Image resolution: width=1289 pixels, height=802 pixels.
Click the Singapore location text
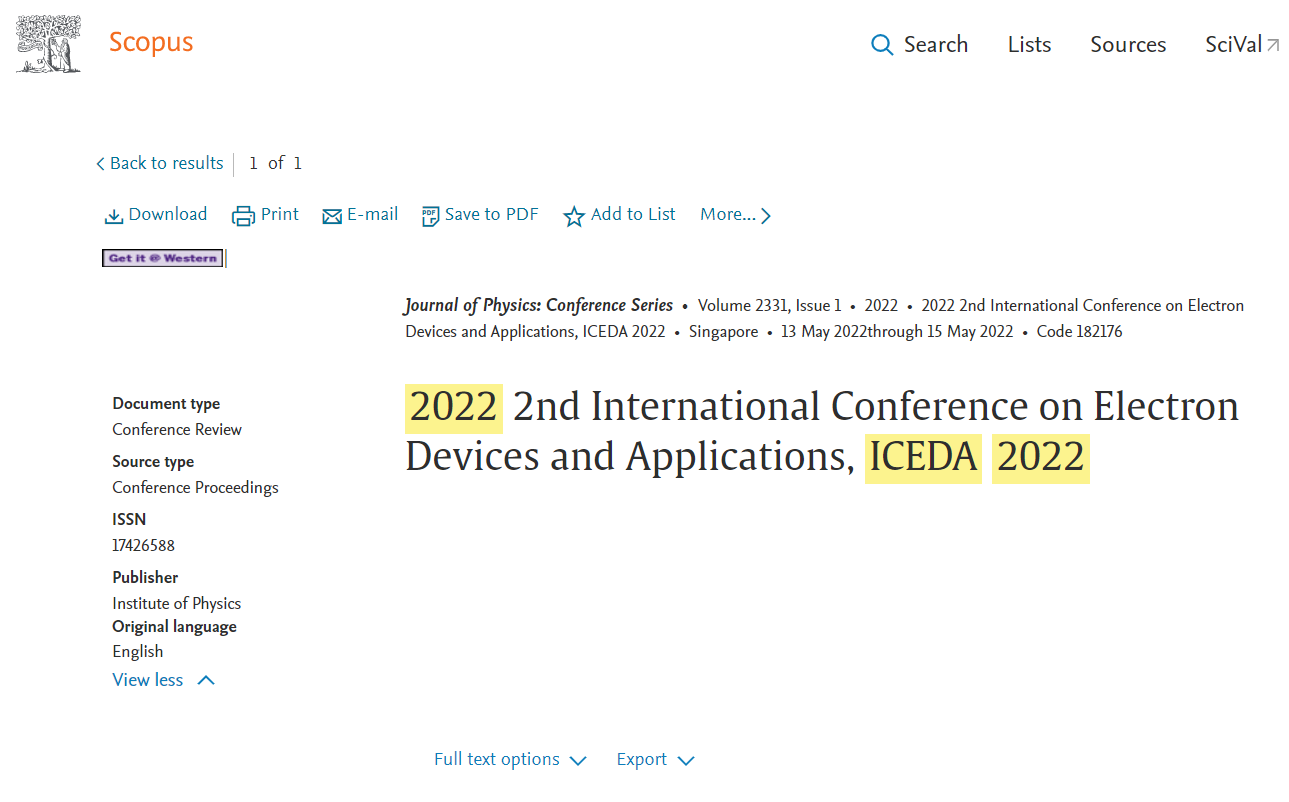[723, 332]
